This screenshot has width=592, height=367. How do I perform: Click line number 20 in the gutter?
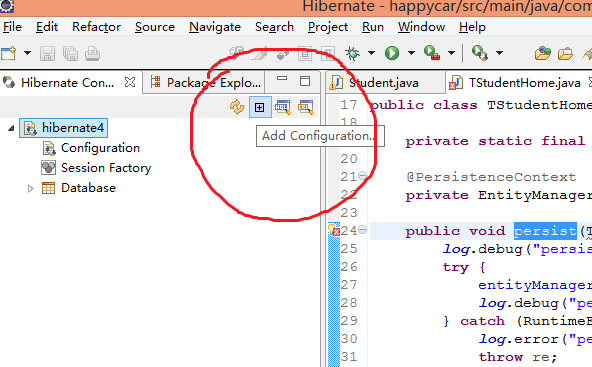(348, 159)
